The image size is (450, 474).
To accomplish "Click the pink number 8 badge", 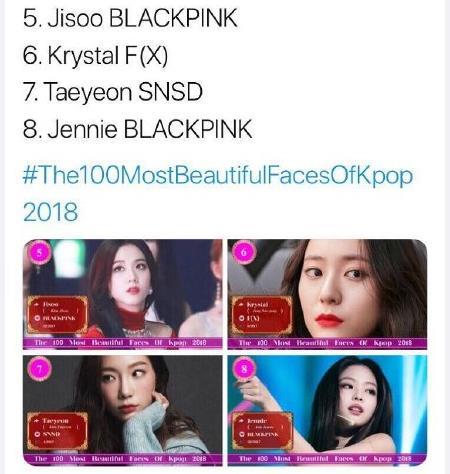I will pos(244,369).
